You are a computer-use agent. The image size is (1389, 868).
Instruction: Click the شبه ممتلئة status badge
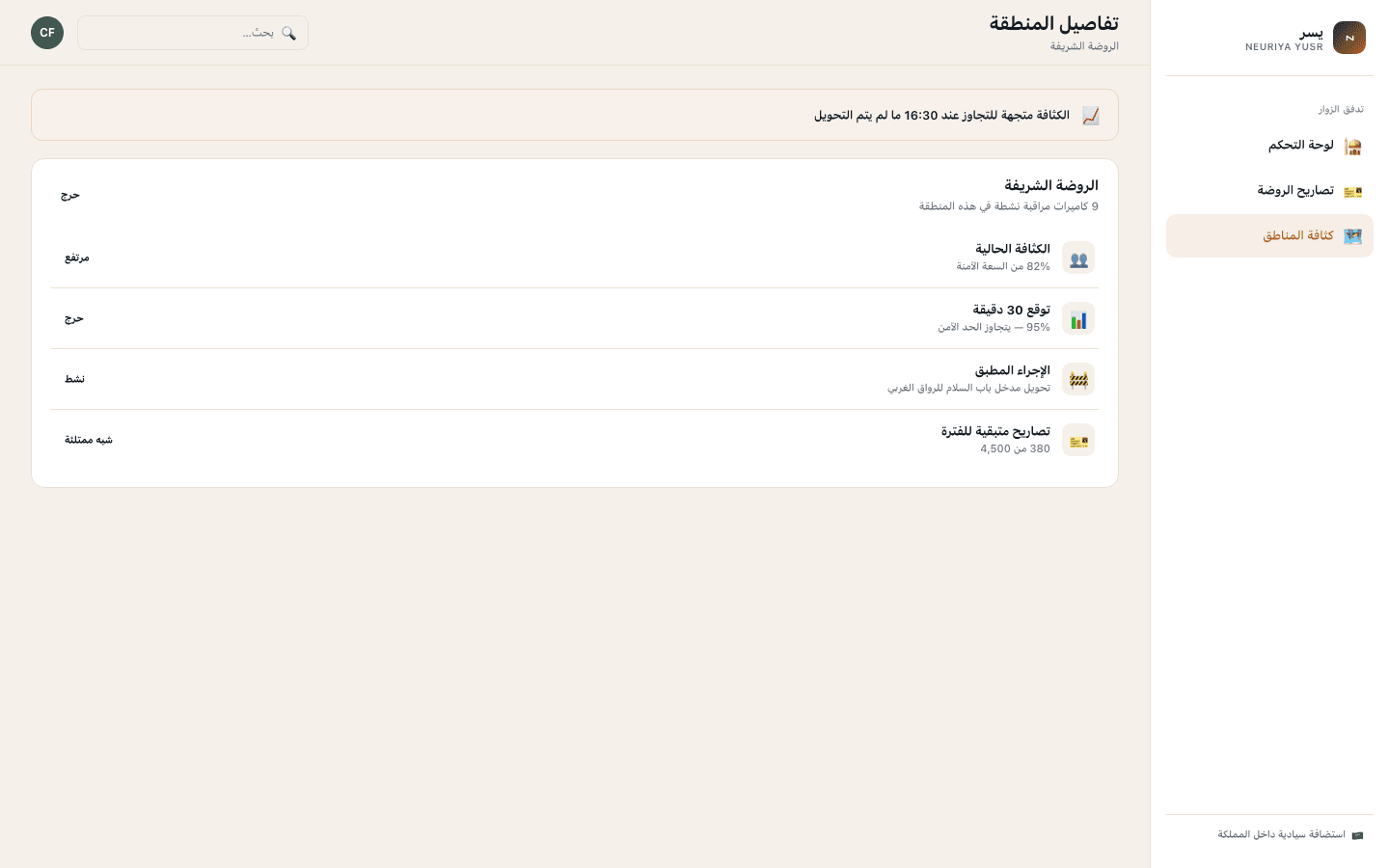89,440
